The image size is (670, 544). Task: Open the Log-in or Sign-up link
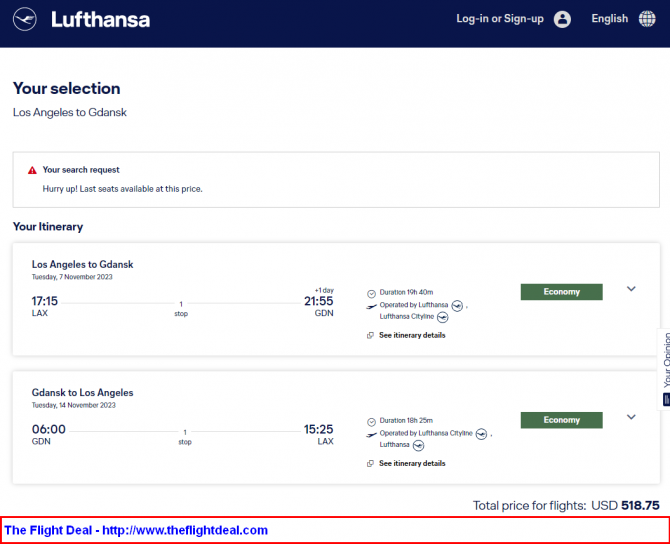pos(500,19)
